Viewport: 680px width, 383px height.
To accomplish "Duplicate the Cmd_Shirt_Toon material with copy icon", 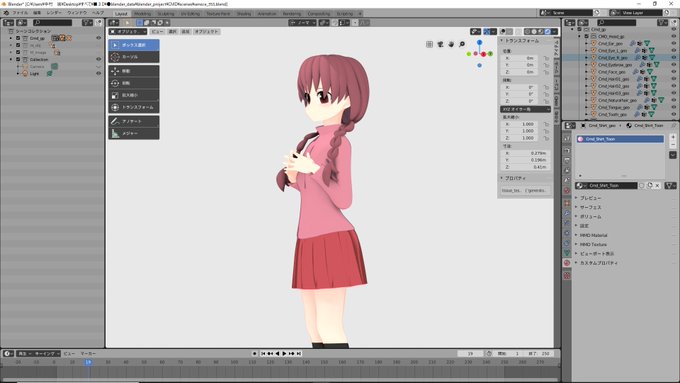I will pyautogui.click(x=650, y=186).
